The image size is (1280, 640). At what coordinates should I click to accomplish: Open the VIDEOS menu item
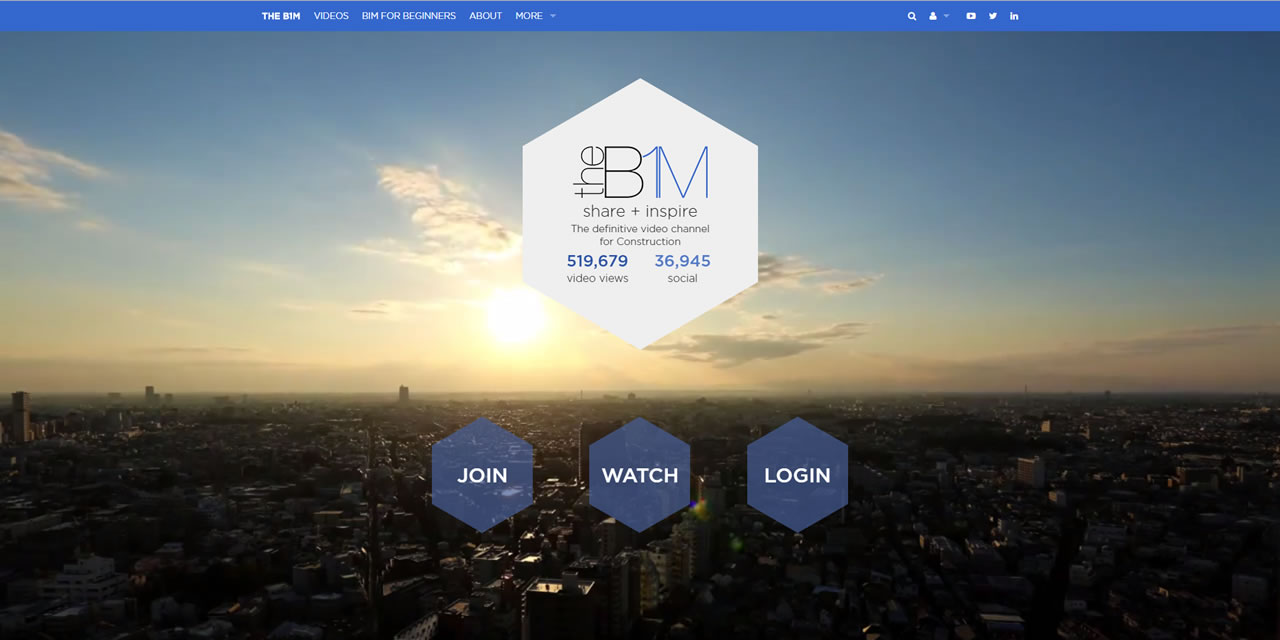[x=331, y=16]
